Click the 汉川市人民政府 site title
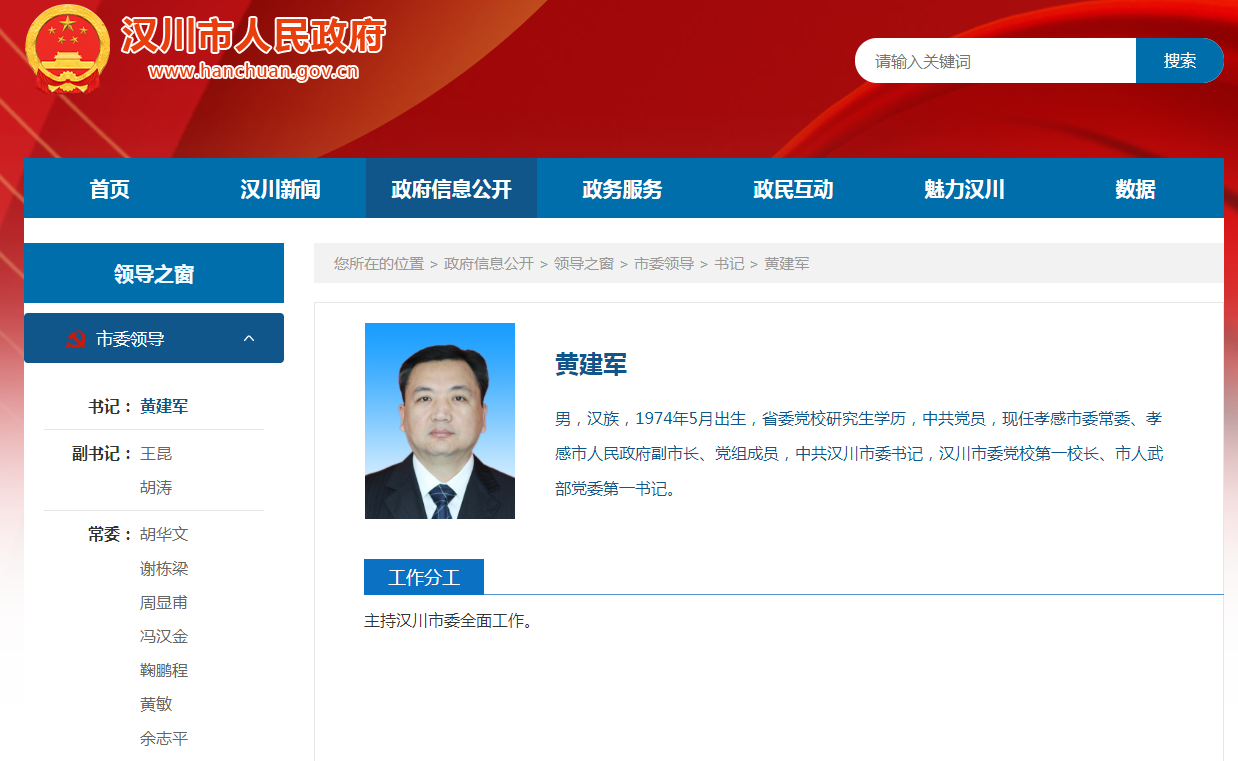The height and width of the screenshot is (761, 1238). [x=253, y=36]
